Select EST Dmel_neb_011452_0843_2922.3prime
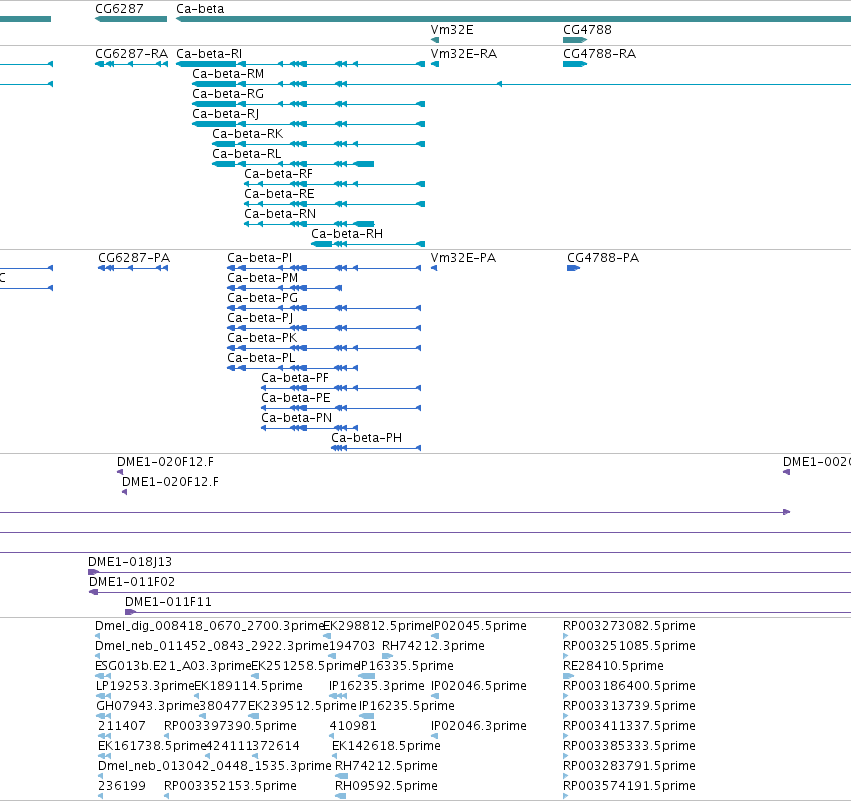 tap(212, 646)
